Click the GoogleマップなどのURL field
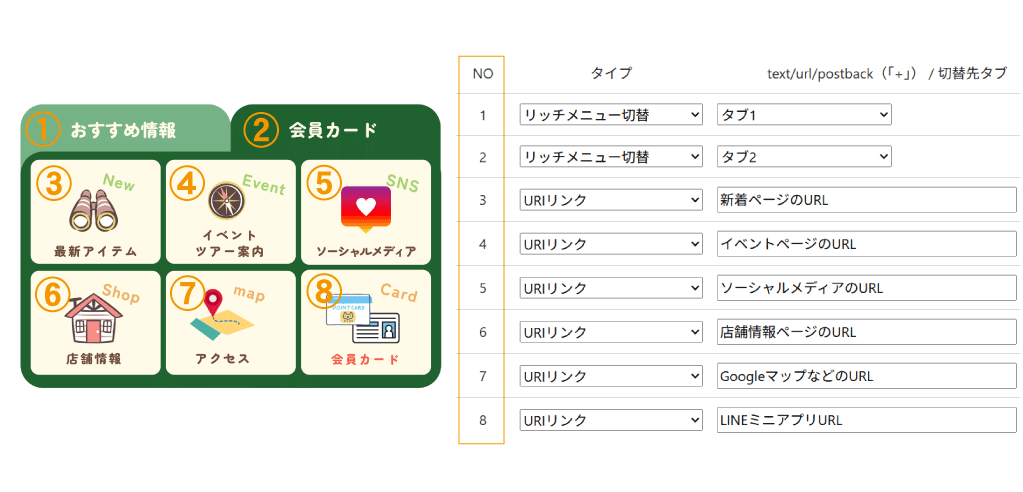1023x492 pixels. (866, 376)
